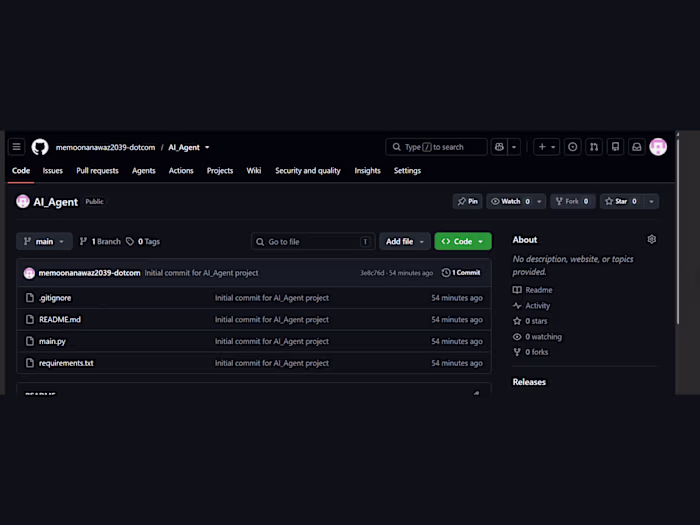Screen dimensions: 700x525
Task: Expand the Watch options caret
Action: 539,201
